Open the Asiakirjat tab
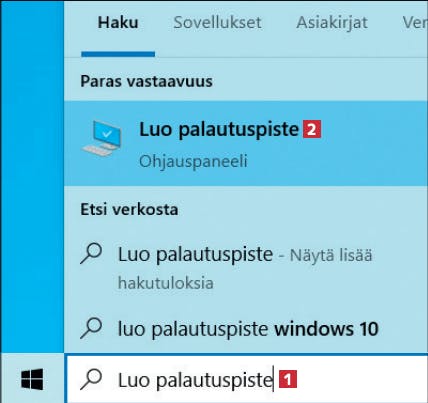428x403 pixels. click(332, 23)
